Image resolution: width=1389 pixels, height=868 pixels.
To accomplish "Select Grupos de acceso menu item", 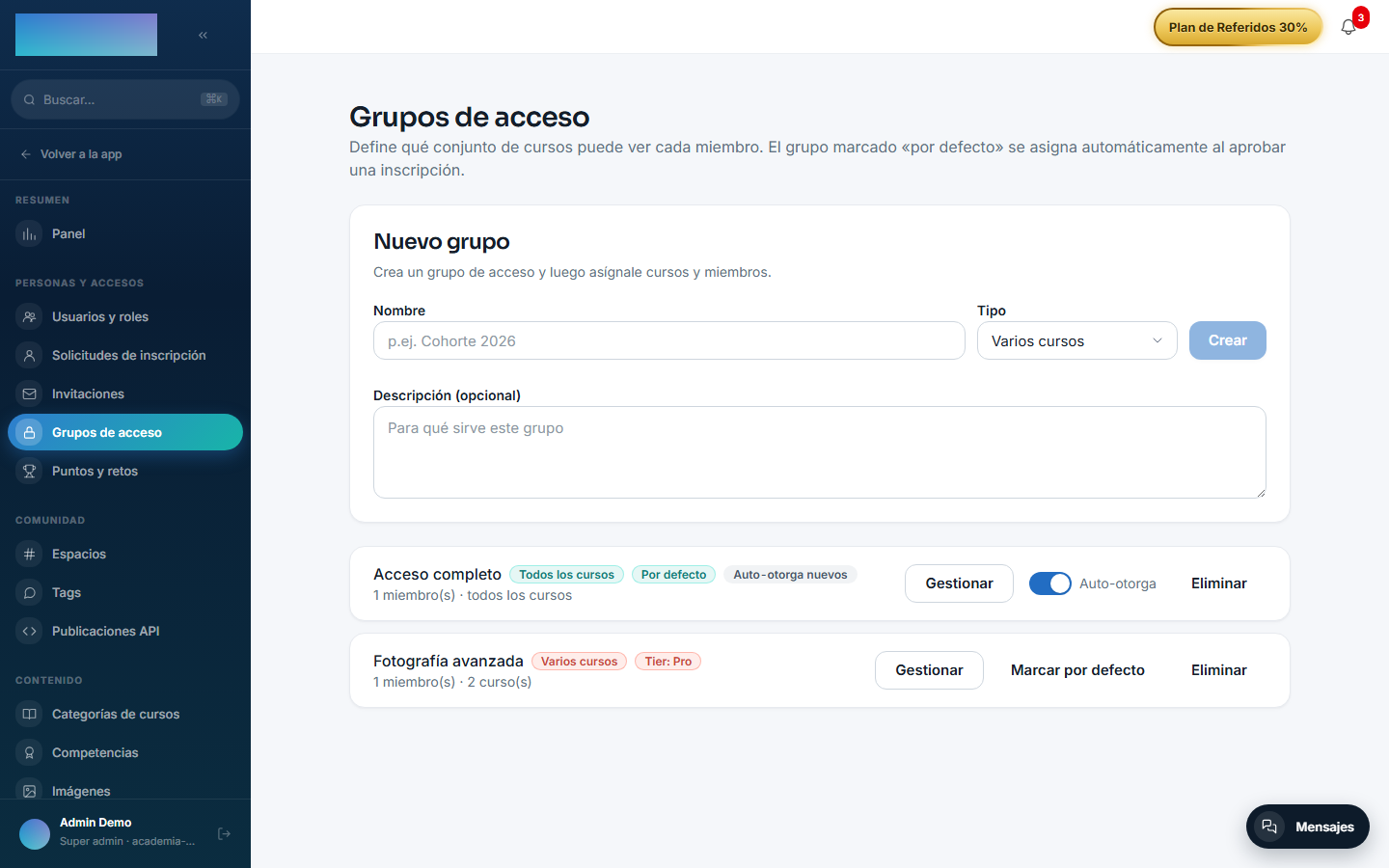I will point(125,432).
